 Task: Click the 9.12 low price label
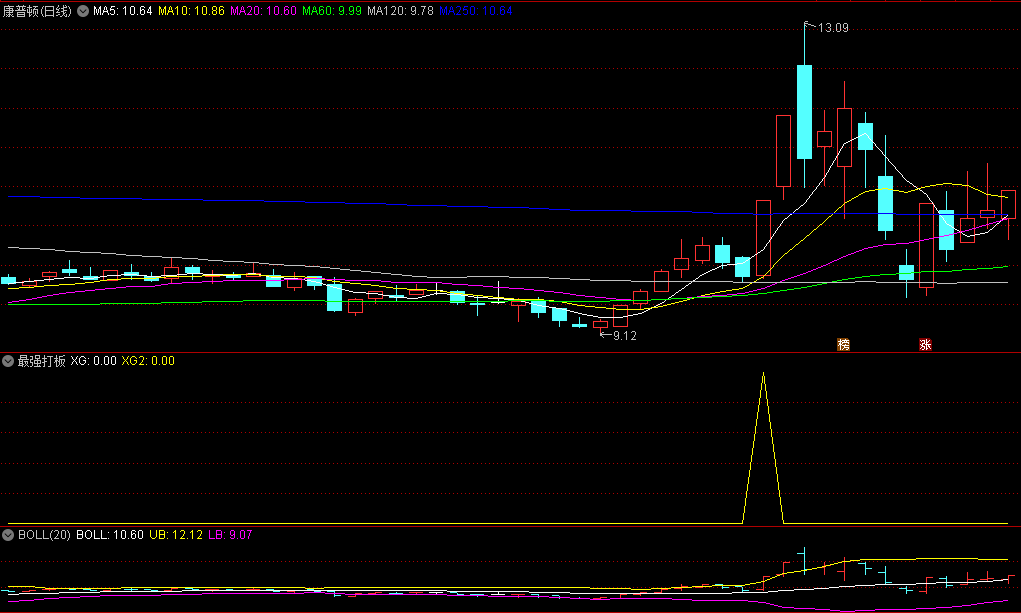(624, 335)
